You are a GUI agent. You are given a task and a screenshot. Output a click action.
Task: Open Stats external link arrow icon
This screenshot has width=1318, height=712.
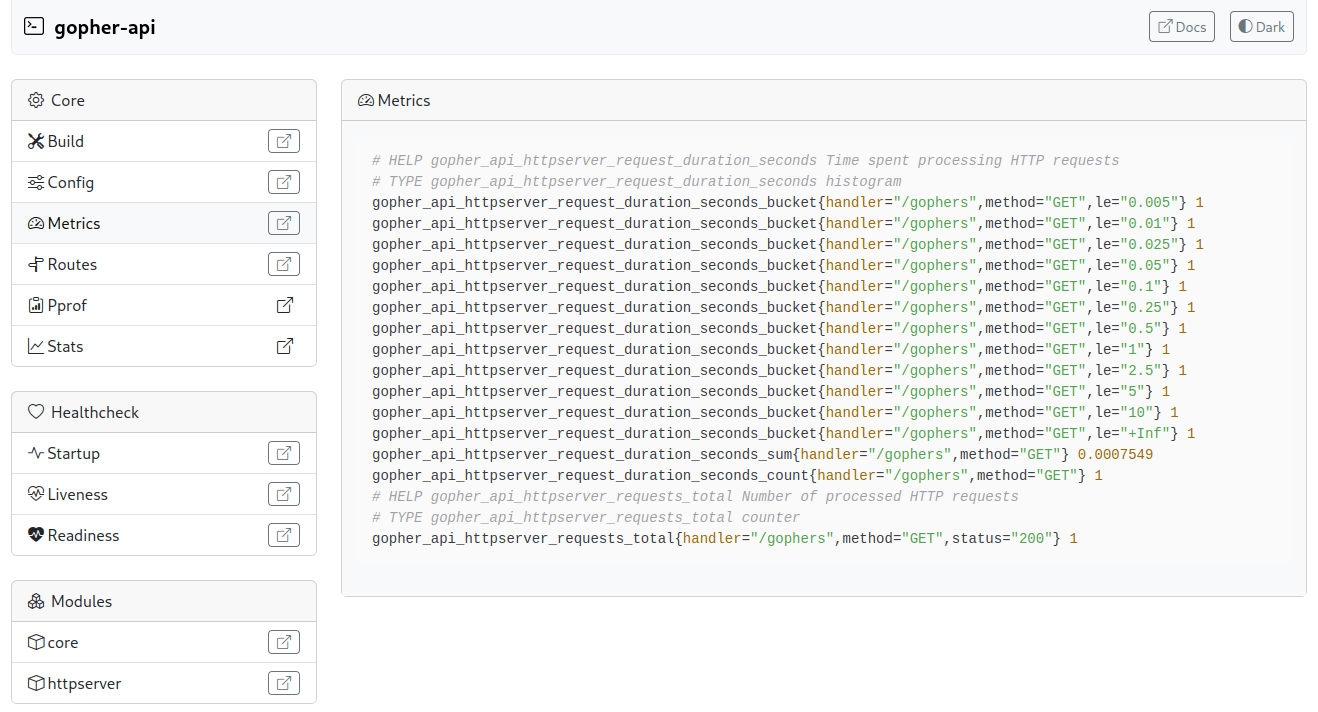point(284,346)
